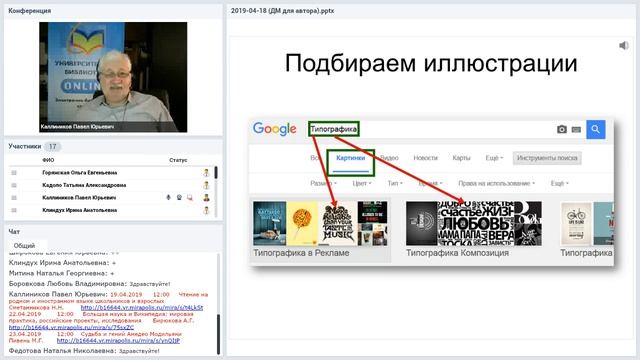The height and width of the screenshot is (360, 640).
Task: Click the Статус column header
Action: coord(178,160)
